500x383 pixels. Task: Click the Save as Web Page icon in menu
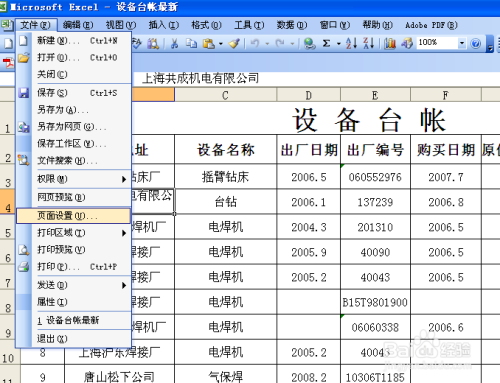pos(24,127)
